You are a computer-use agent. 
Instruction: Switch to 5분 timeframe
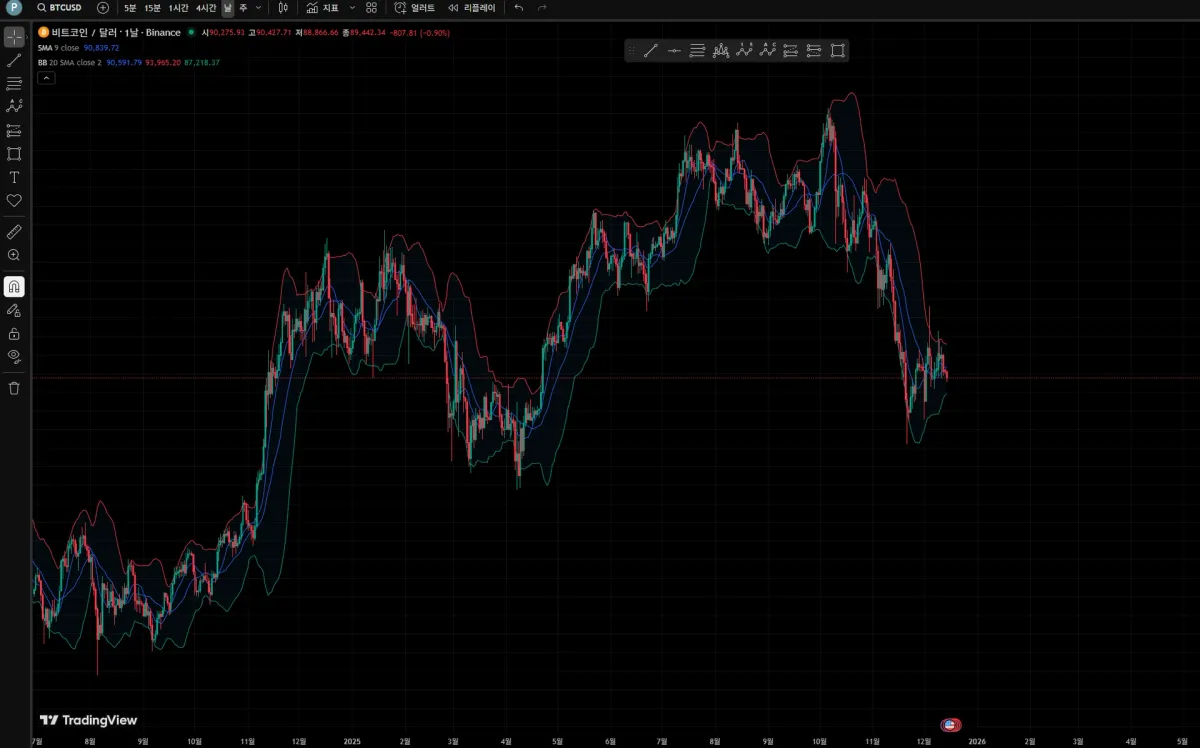(x=130, y=7)
